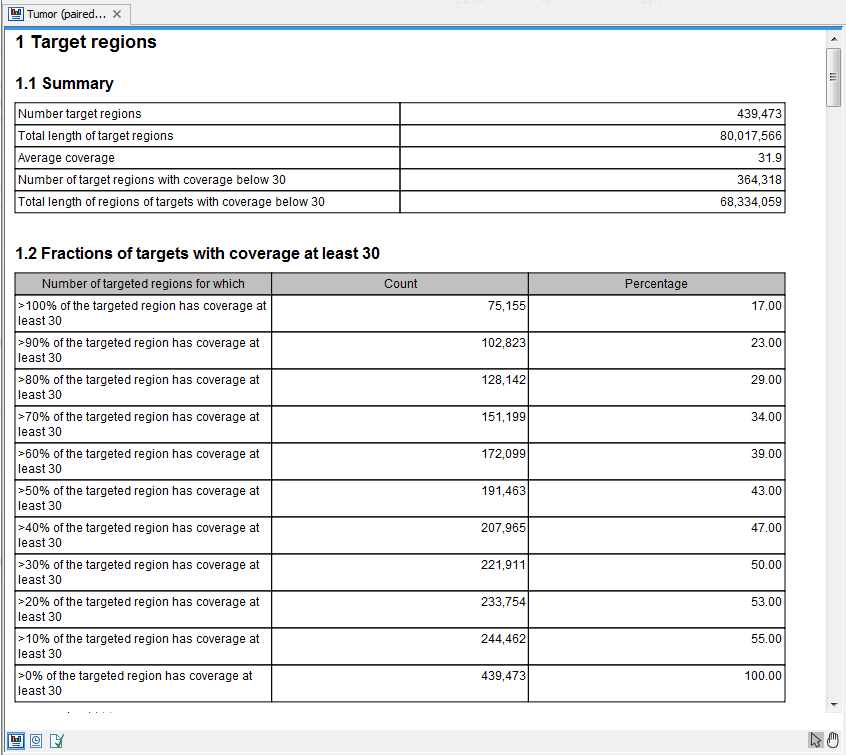
Task: Select the Show Report view icon
Action: coord(15,740)
